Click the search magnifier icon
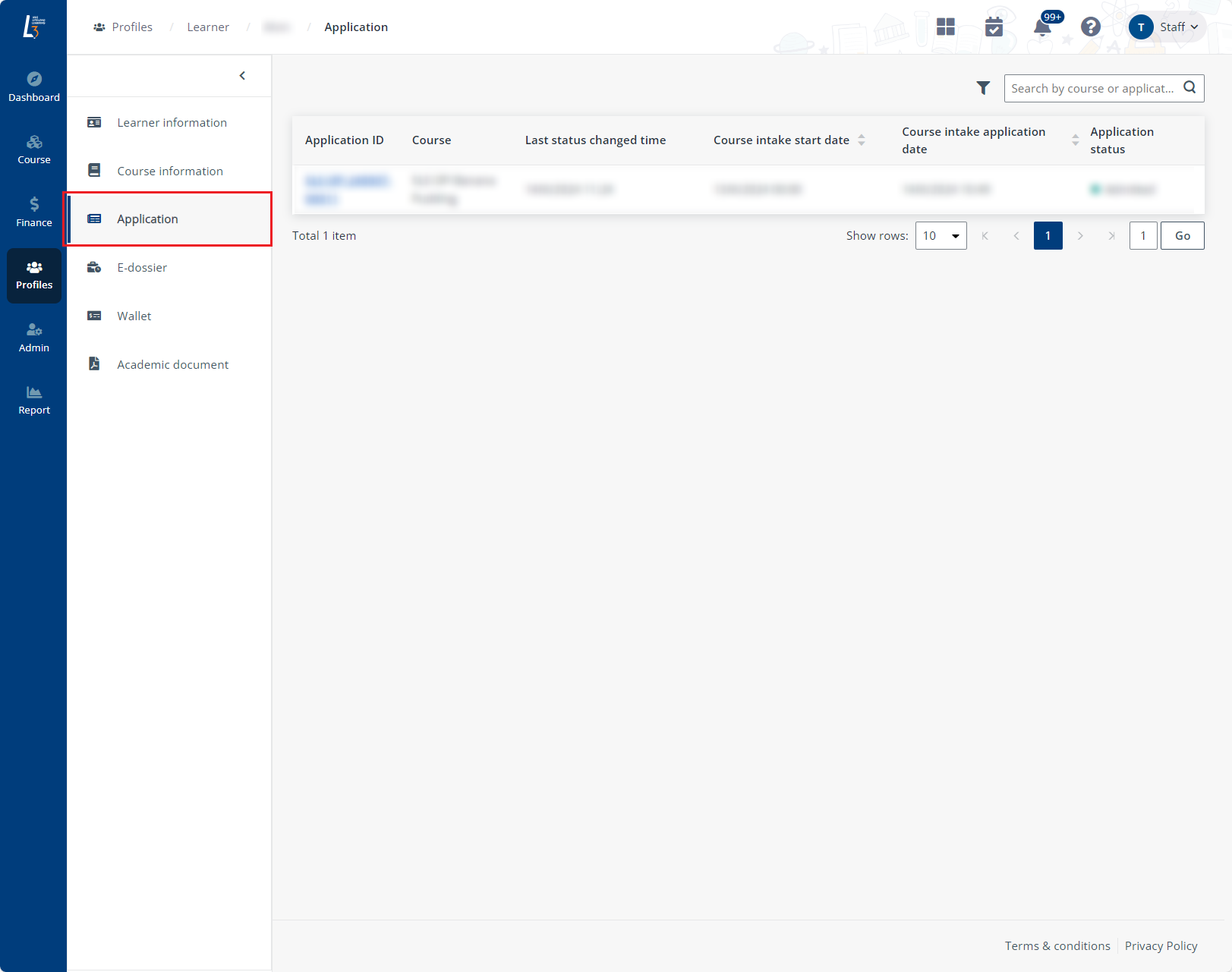 [1189, 88]
